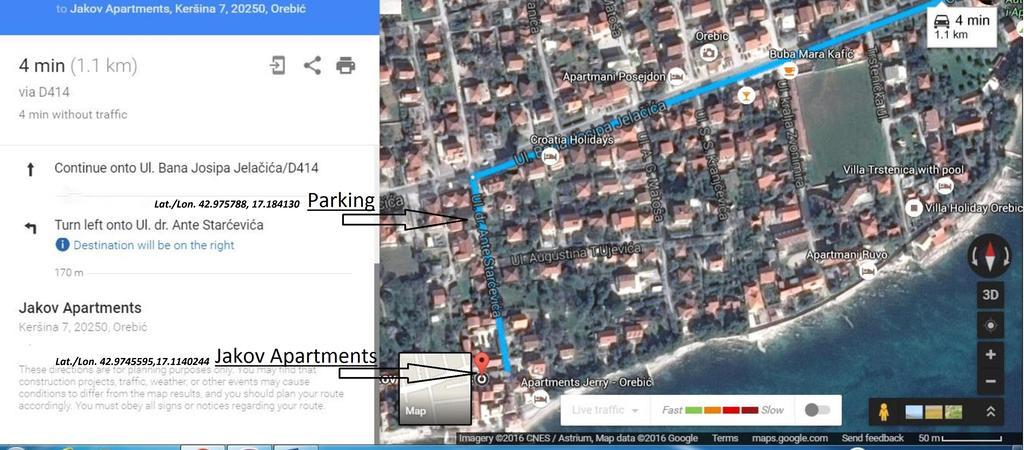Image resolution: width=1024 pixels, height=450 pixels.
Task: Click the Send feedback link
Action: pyautogui.click(x=872, y=438)
